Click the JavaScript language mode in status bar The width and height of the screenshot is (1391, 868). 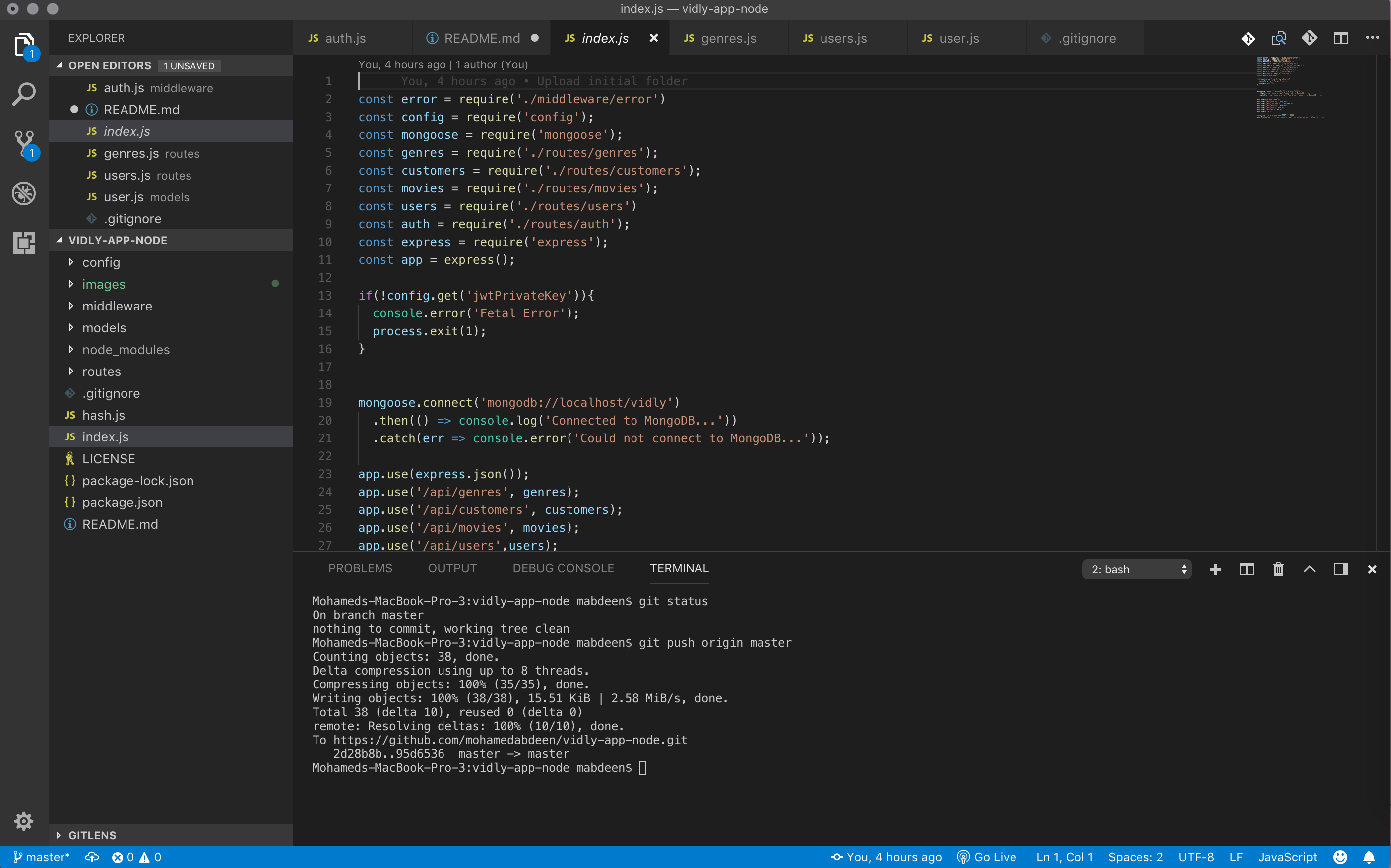tap(1287, 857)
